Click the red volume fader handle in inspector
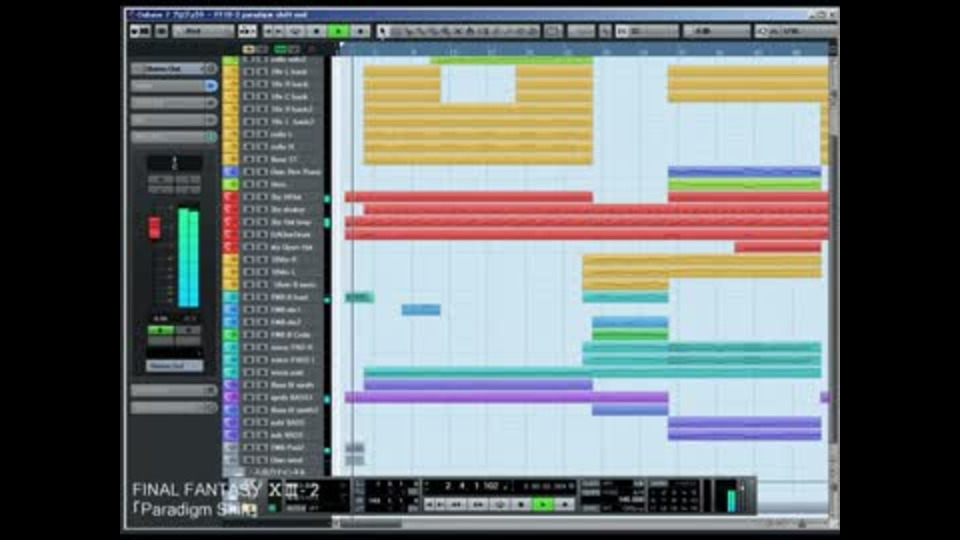Screen dimensions: 960x540 [154, 227]
